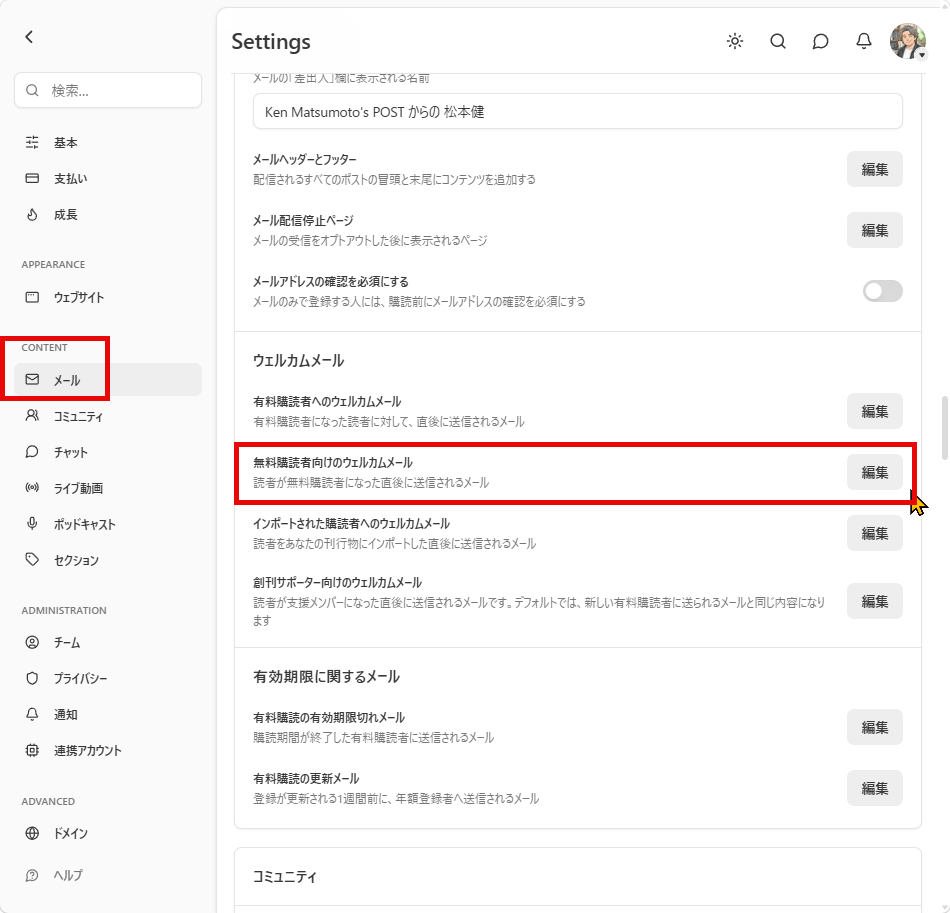Click the flame icon beside 成長
The image size is (950, 913).
[32, 214]
